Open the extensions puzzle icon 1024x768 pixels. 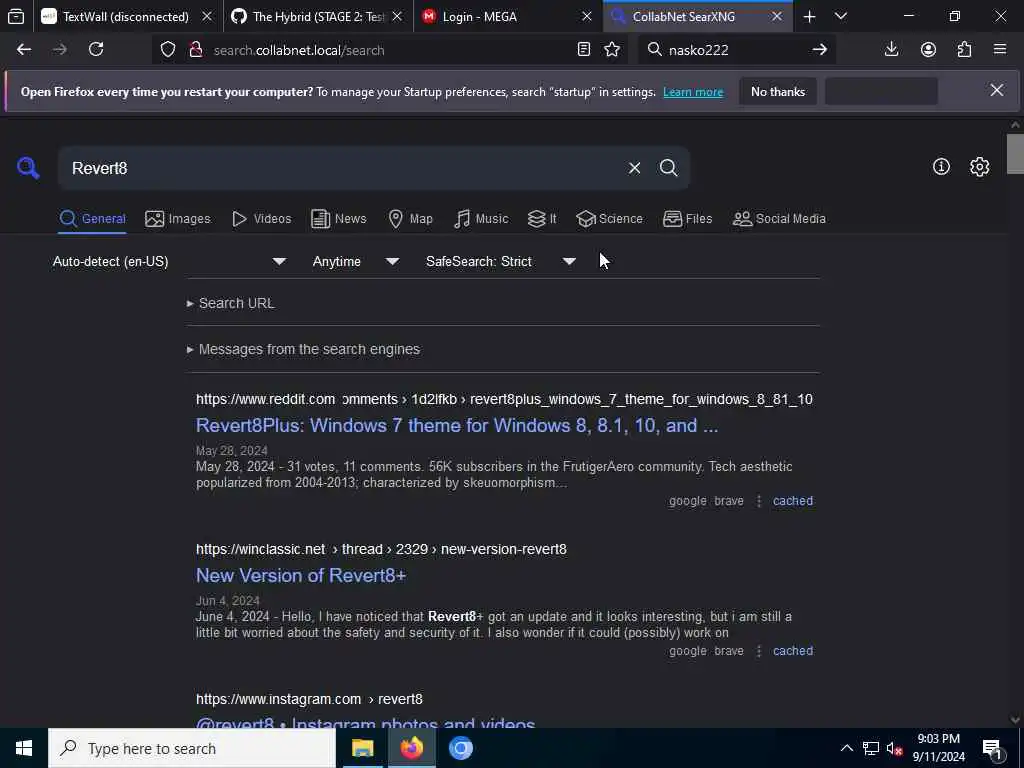(965, 50)
